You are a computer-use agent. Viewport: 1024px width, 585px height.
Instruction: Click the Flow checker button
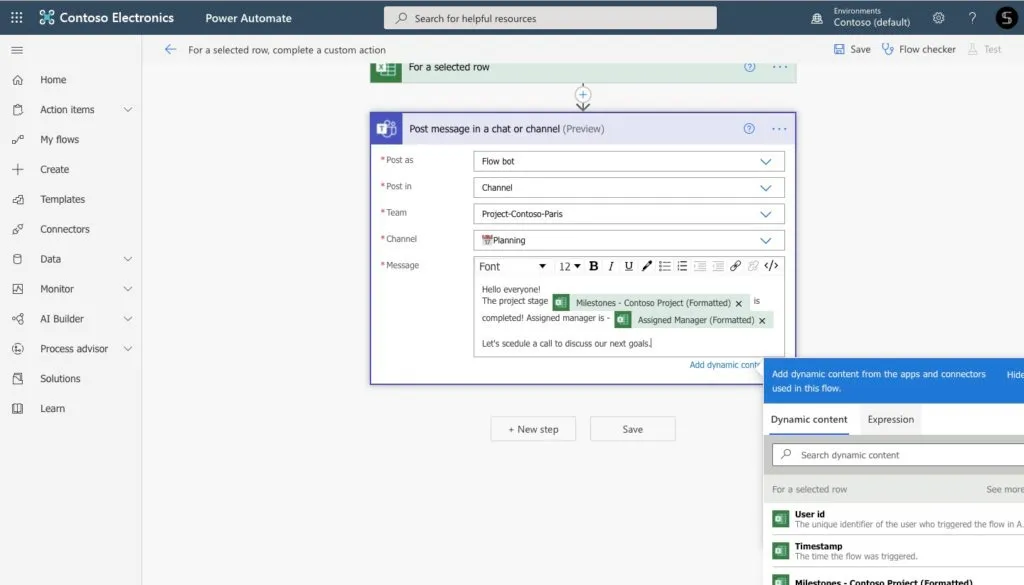coord(919,49)
